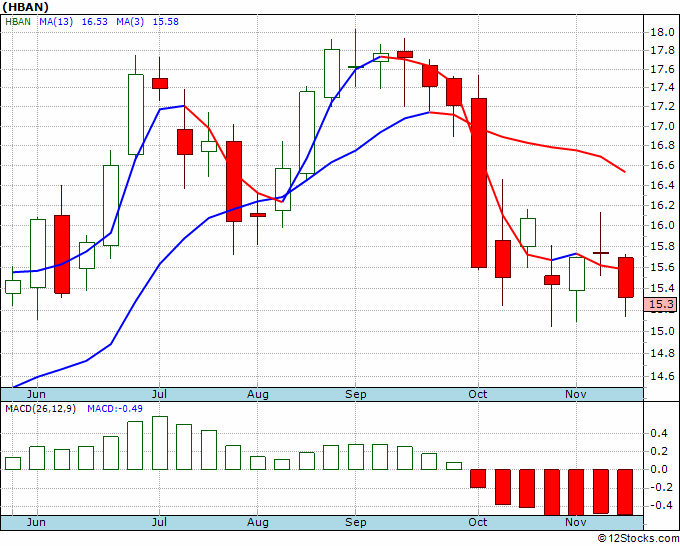Viewport: 680px width, 546px height.
Task: Click the 16.53 moving average value
Action: click(95, 22)
